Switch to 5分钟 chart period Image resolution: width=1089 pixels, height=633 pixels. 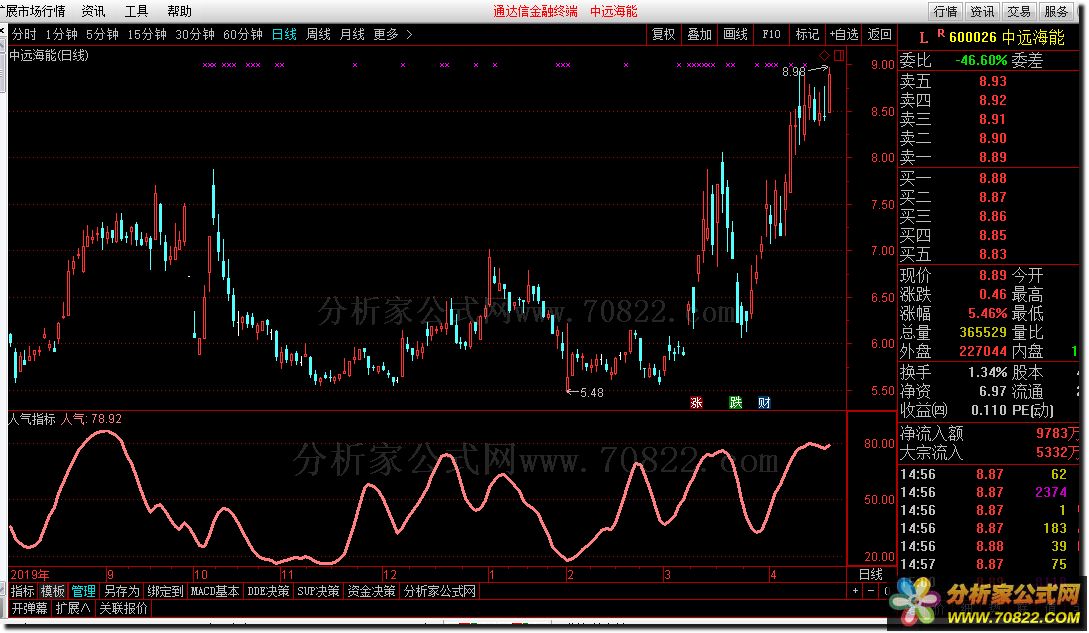[102, 34]
